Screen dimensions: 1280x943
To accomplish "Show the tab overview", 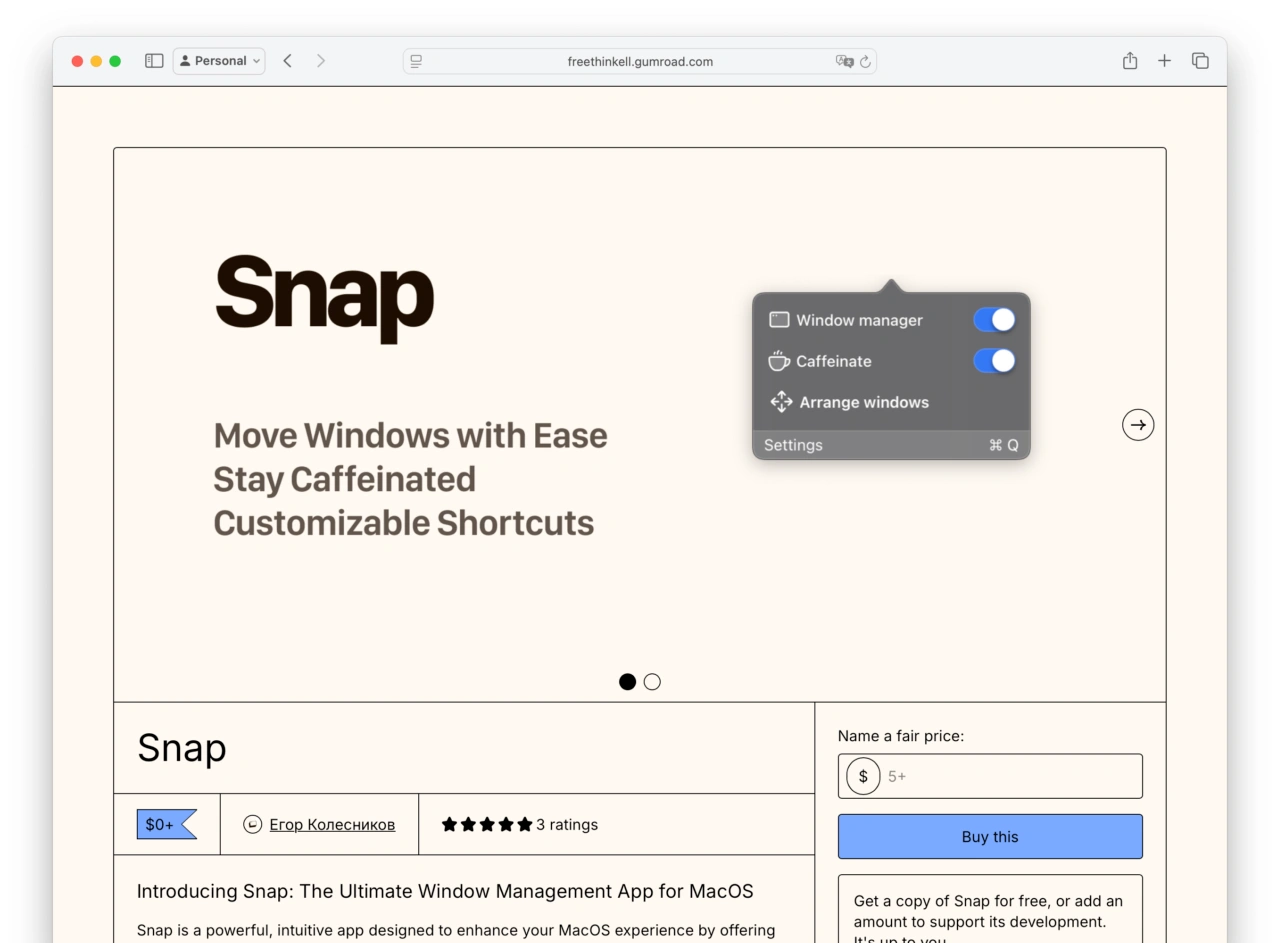I will point(1200,61).
